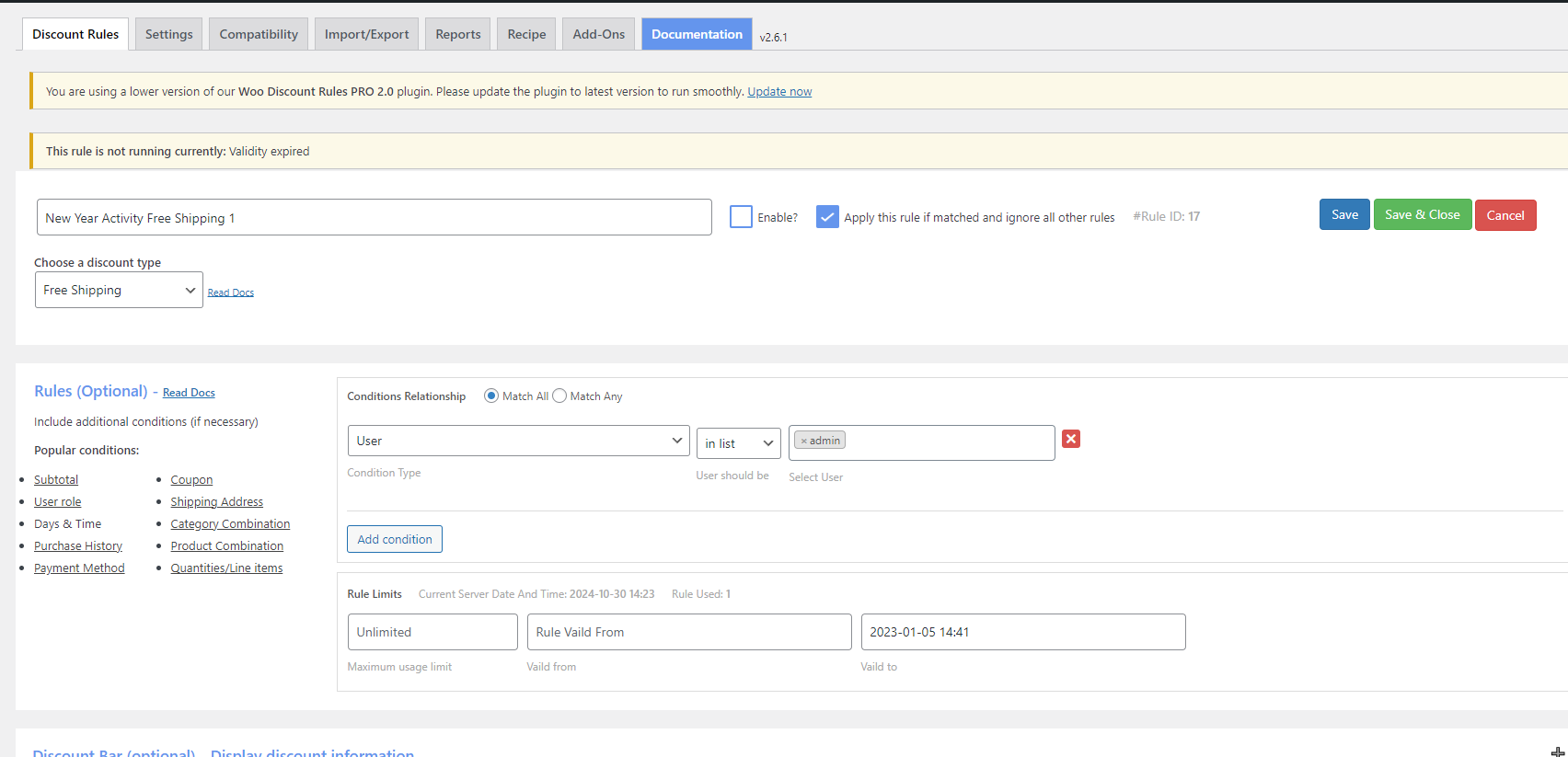Screen dimensions: 1568x757
Task: Remove the admin tag from user list
Action: click(x=803, y=442)
